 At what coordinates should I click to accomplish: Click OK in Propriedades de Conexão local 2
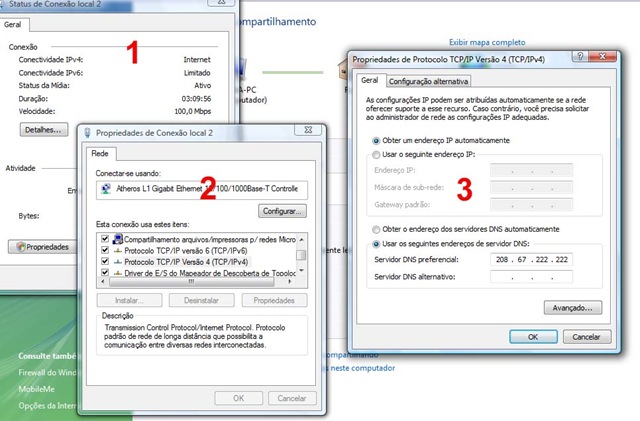point(239,398)
